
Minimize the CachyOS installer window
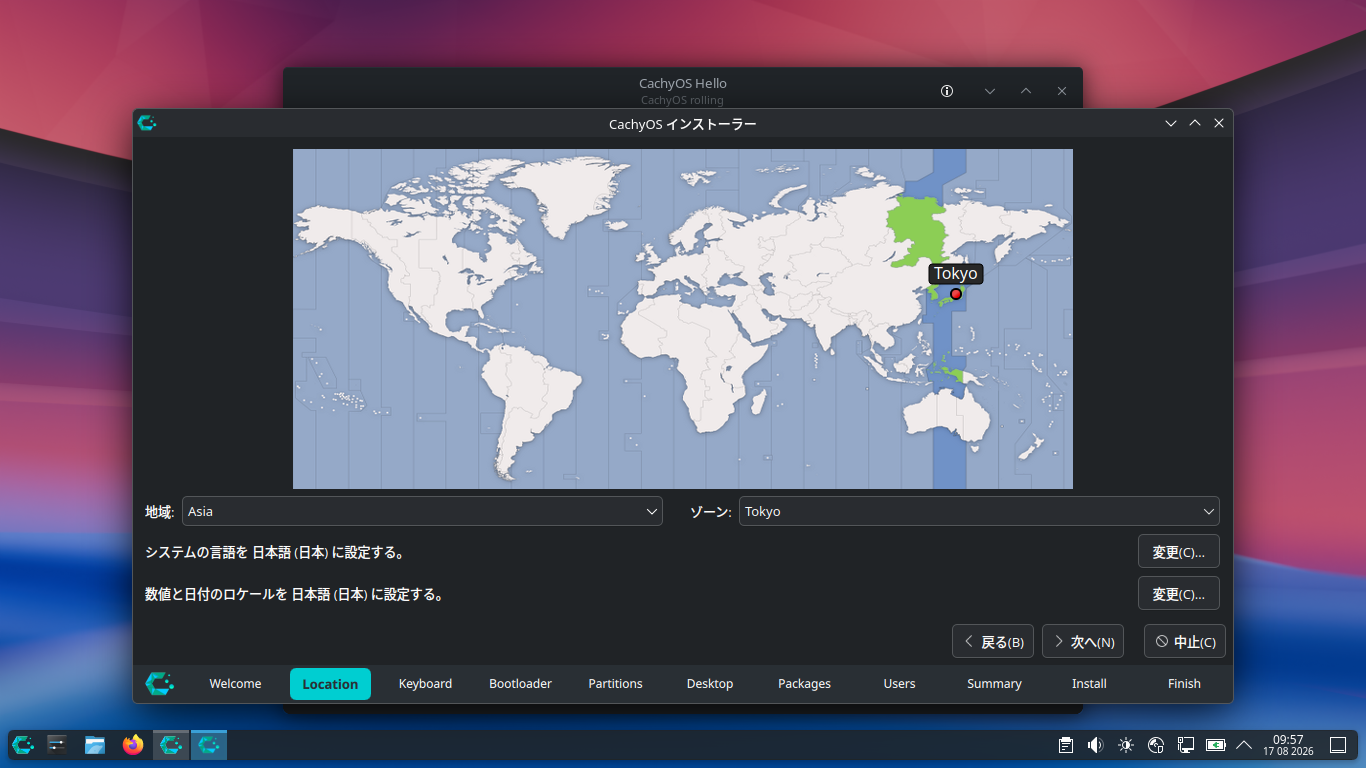click(1171, 123)
